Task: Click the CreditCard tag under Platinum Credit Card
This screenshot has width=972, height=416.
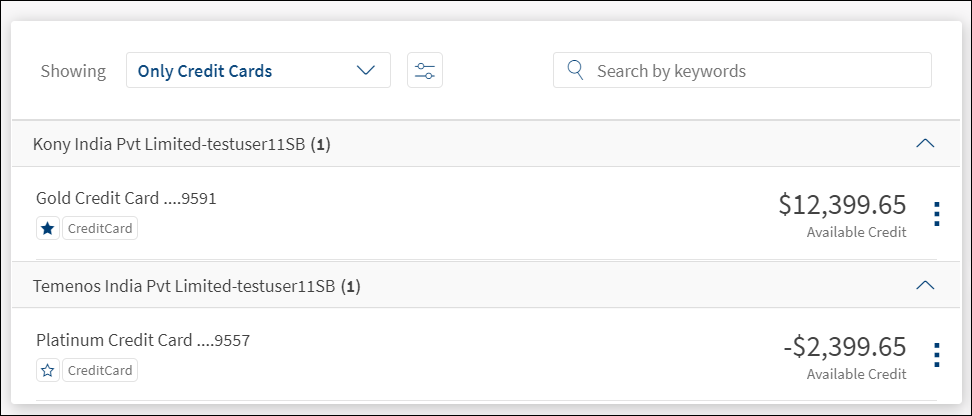Action: coord(100,371)
